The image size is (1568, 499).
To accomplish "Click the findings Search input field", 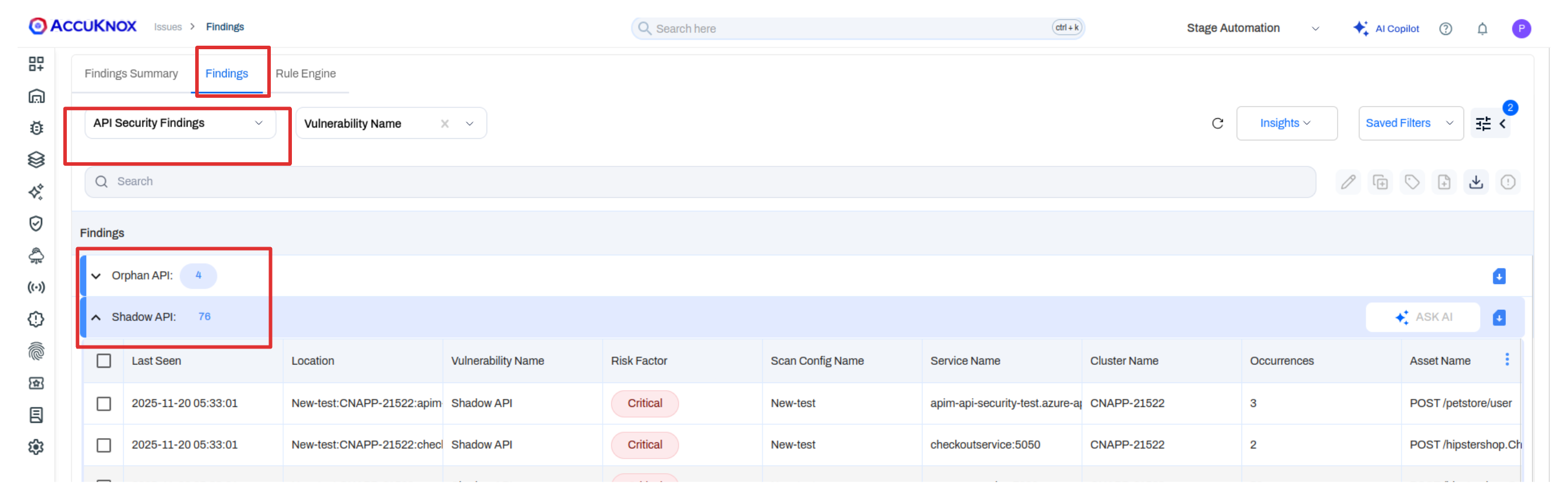I will (x=700, y=182).
